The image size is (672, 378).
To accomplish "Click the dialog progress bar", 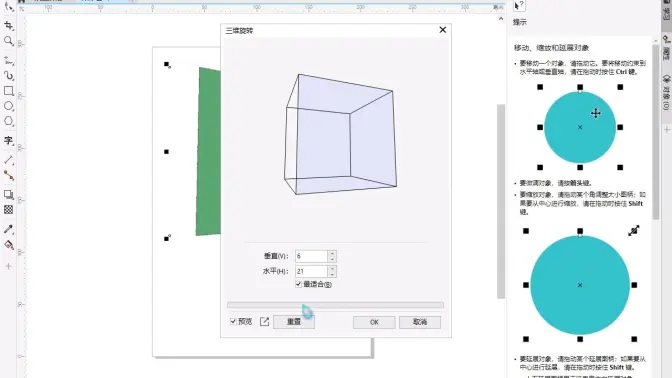I will point(336,305).
